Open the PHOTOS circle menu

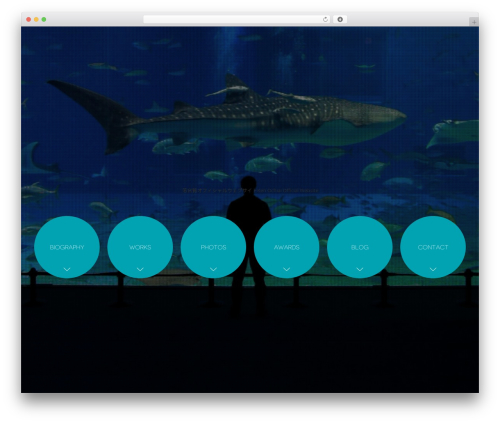[x=213, y=247]
